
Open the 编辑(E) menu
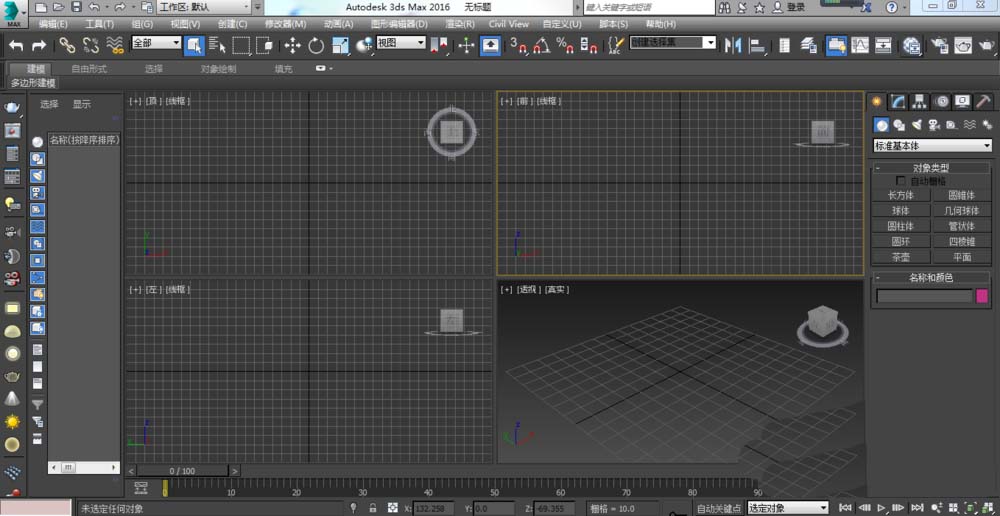[53, 24]
